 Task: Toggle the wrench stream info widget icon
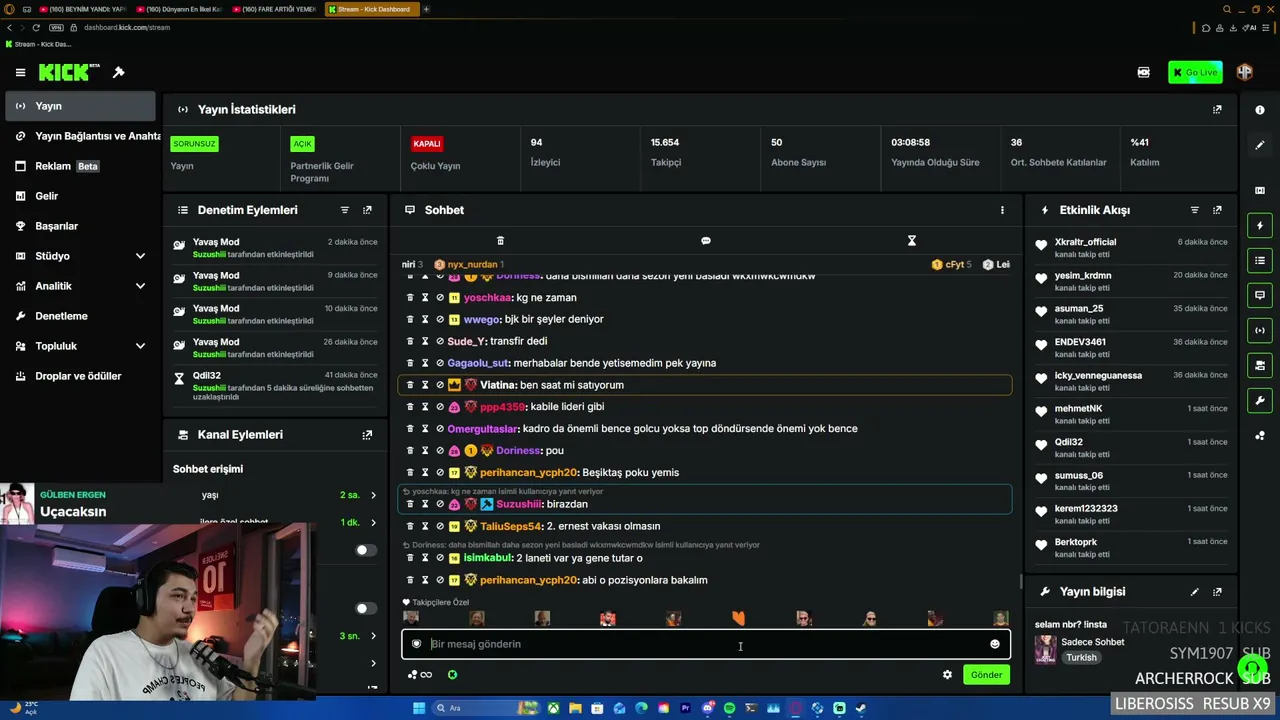tap(1260, 400)
